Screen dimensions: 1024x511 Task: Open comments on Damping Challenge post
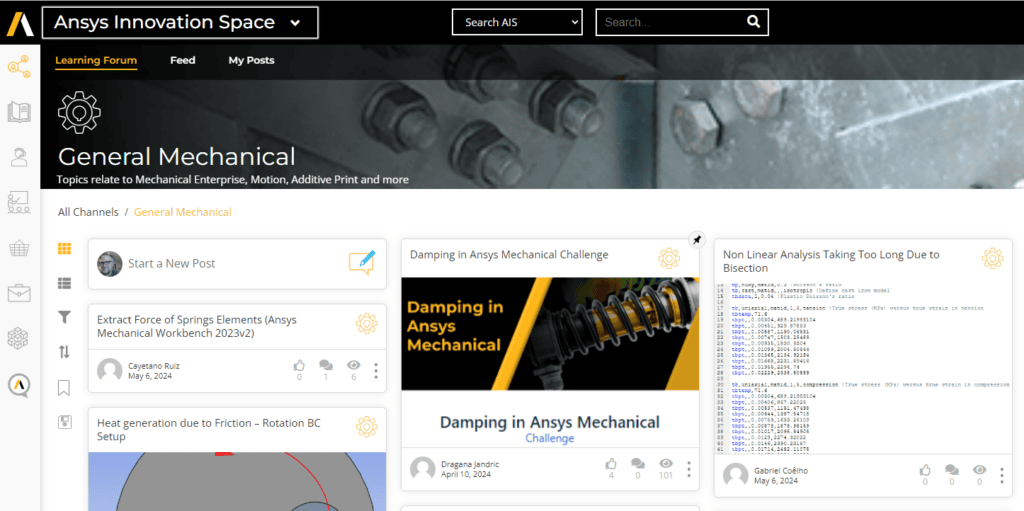[637, 463]
